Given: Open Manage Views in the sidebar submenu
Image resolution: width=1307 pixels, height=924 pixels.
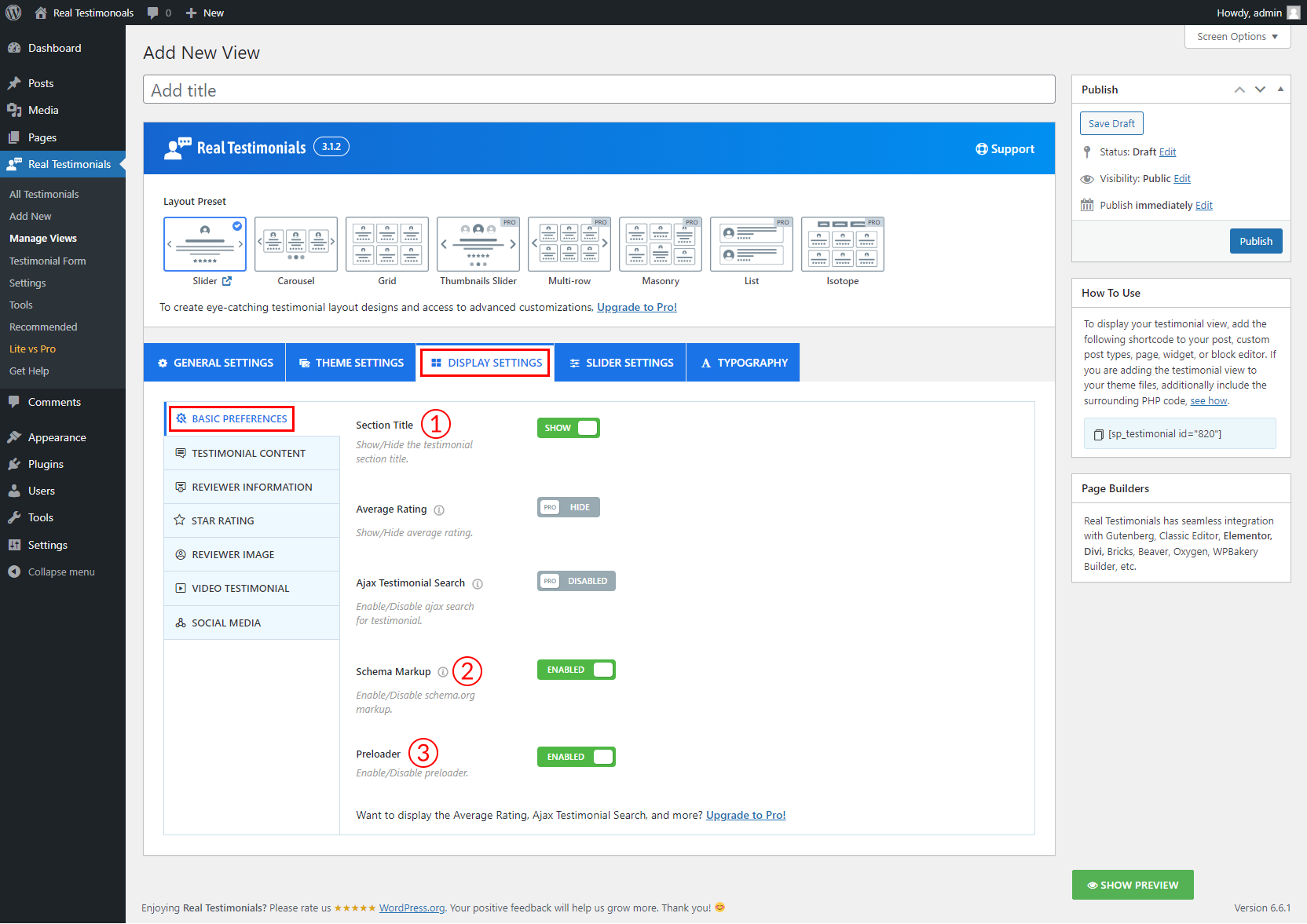Looking at the screenshot, I should (x=43, y=239).
